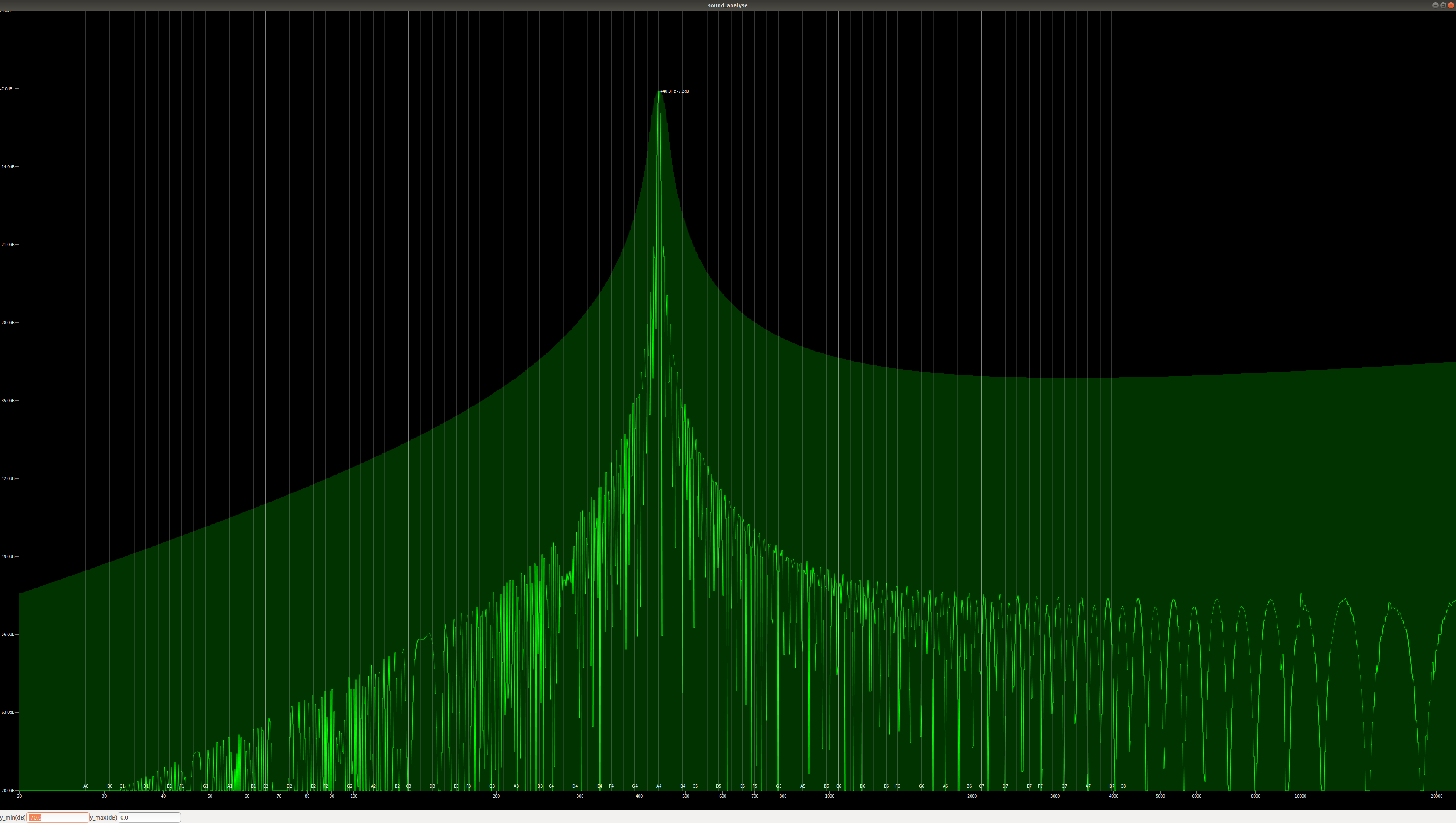This screenshot has width=1456, height=823.
Task: Click the C4 note marker label
Action: pyautogui.click(x=551, y=786)
